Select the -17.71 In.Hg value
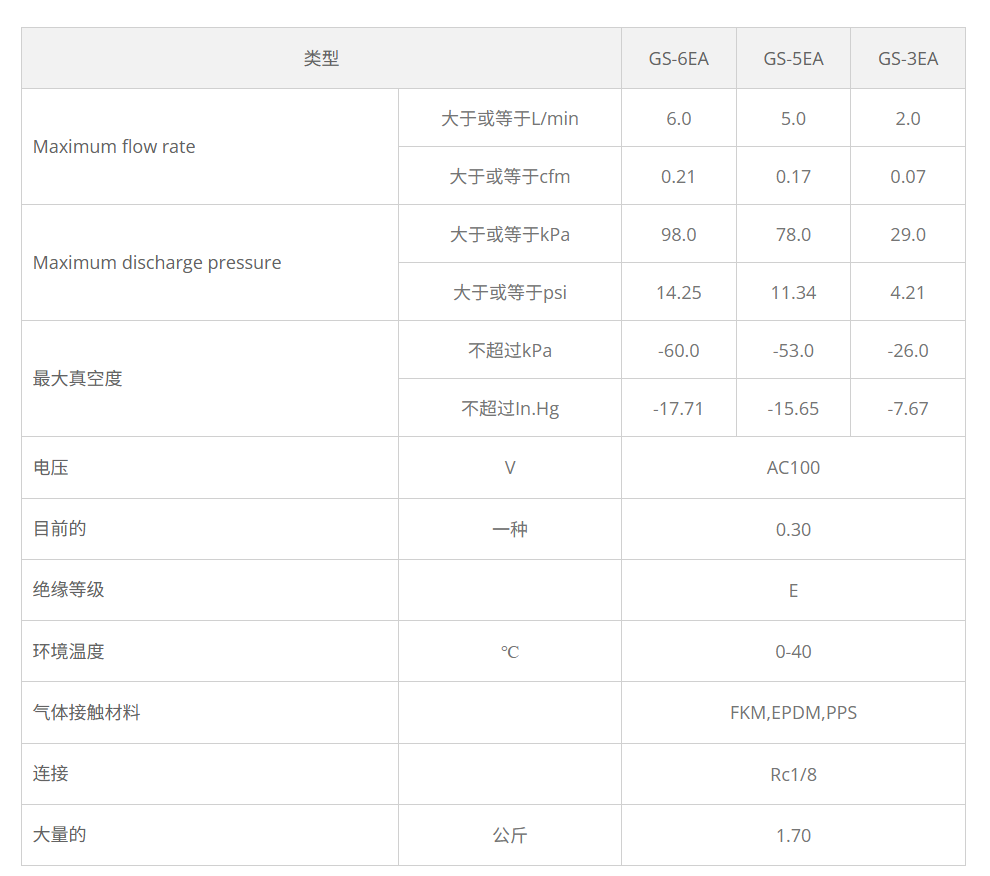 click(679, 408)
